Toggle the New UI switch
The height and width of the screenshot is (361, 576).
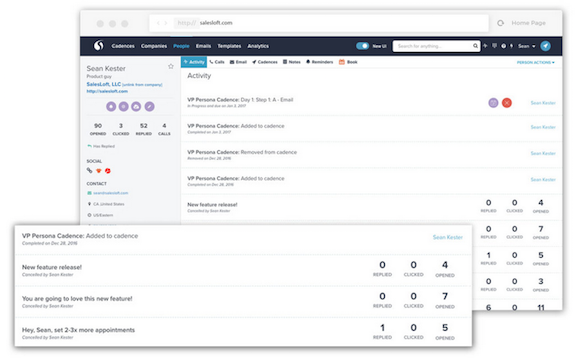coord(362,46)
